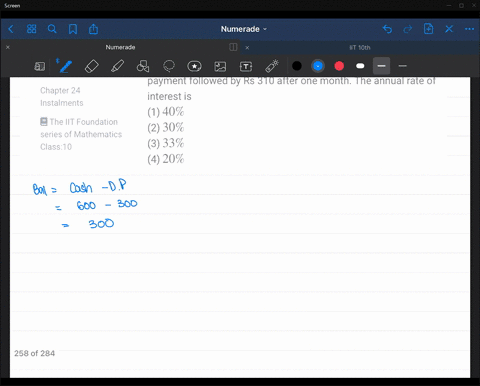480x386 pixels.
Task: Open the more options ellipsis menu
Action: (469, 29)
